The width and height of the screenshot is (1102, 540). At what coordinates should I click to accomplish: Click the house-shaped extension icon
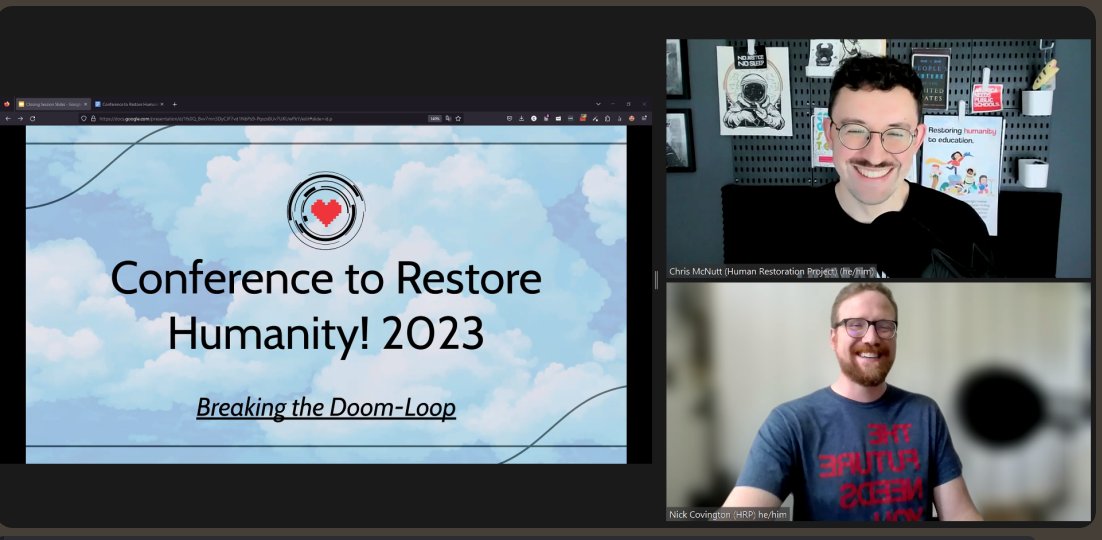click(x=607, y=118)
